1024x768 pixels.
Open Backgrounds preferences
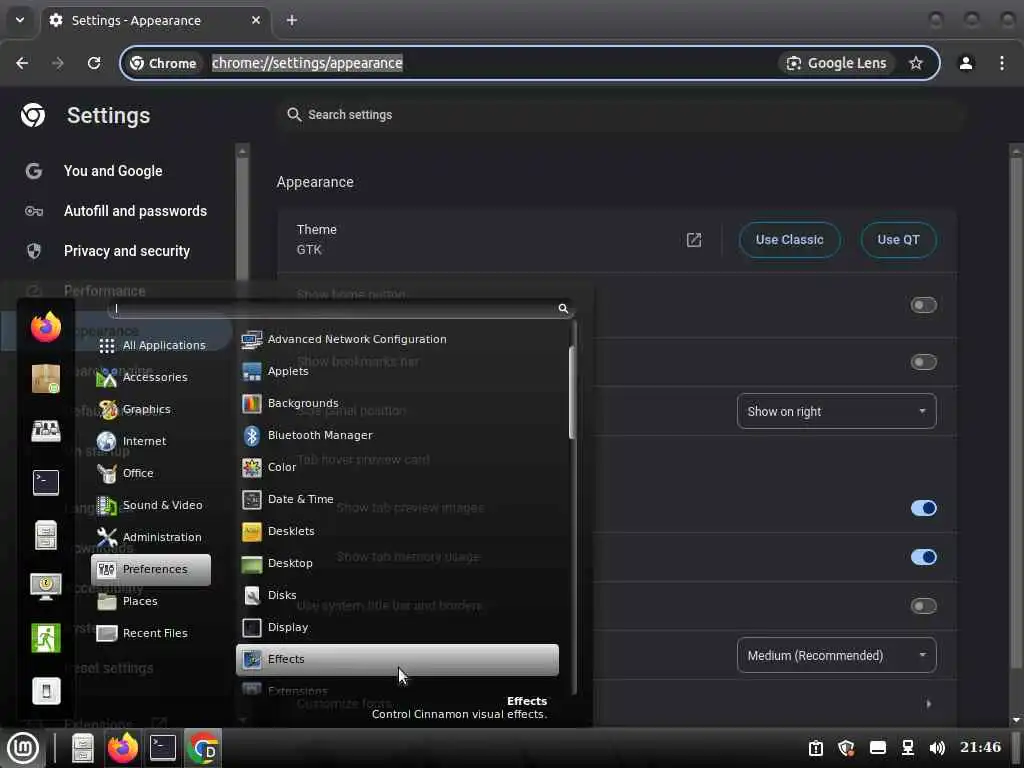[398, 403]
